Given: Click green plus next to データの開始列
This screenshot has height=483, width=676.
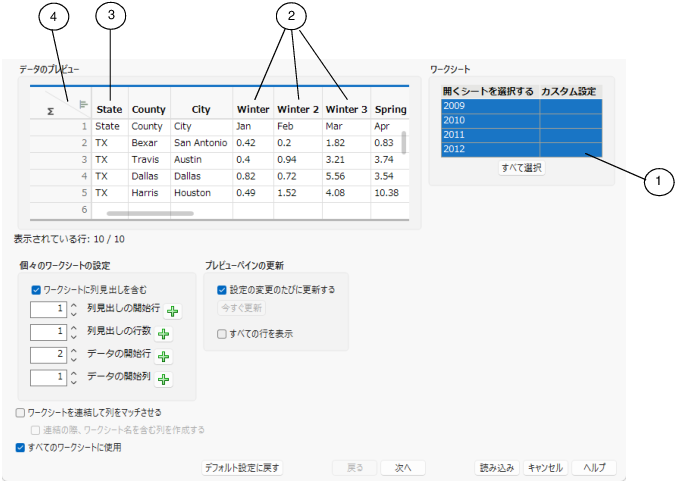Looking at the screenshot, I should pyautogui.click(x=163, y=380).
